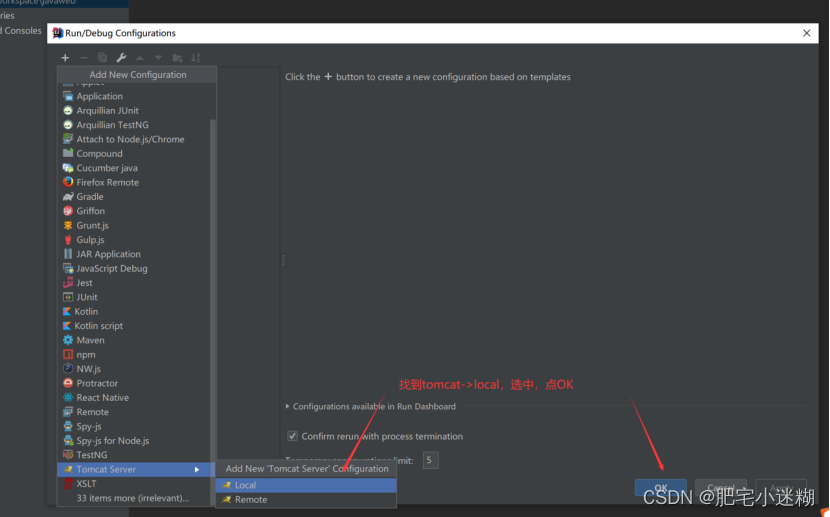Viewport: 830px width, 517px height.
Task: Select the Gulp.js cup icon
Action: tap(68, 239)
